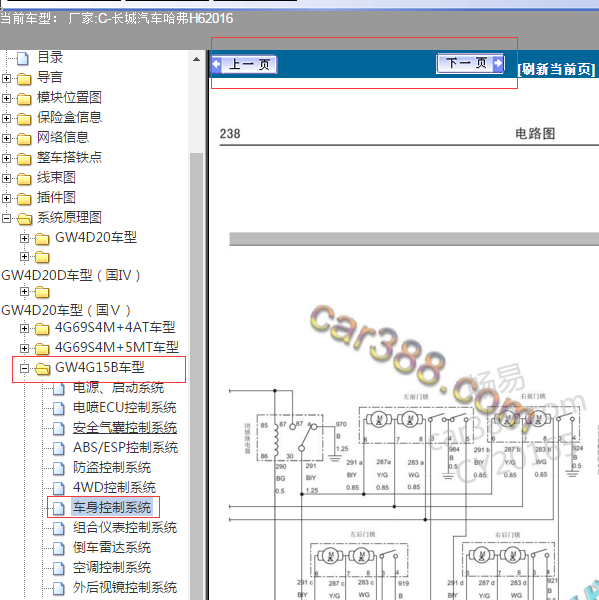Screen dimensions: 599x600
Task: Select GW4D20D车型（国IV）tree label
Action: click(71, 275)
